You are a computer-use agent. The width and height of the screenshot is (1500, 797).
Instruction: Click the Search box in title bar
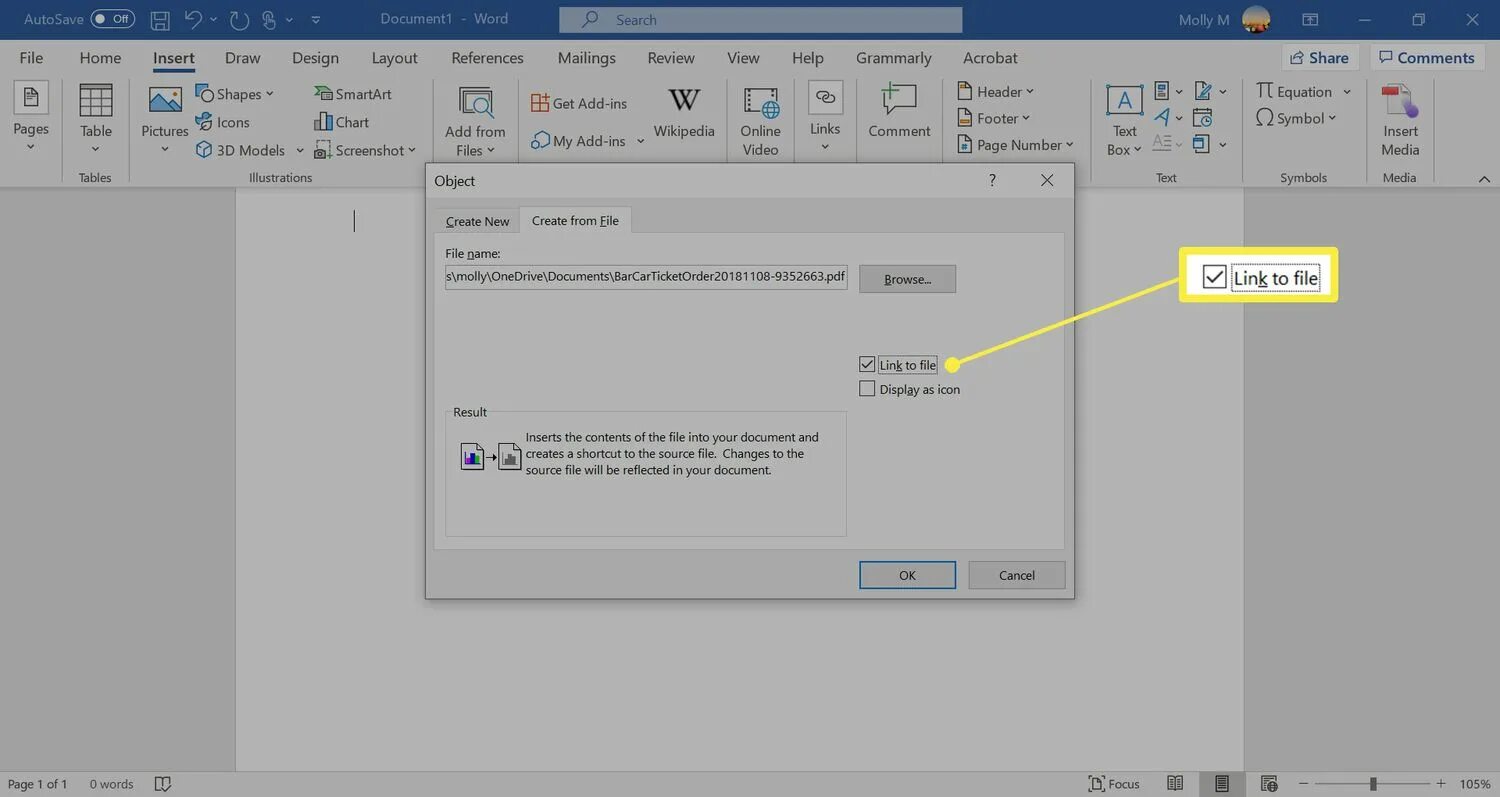coord(760,19)
